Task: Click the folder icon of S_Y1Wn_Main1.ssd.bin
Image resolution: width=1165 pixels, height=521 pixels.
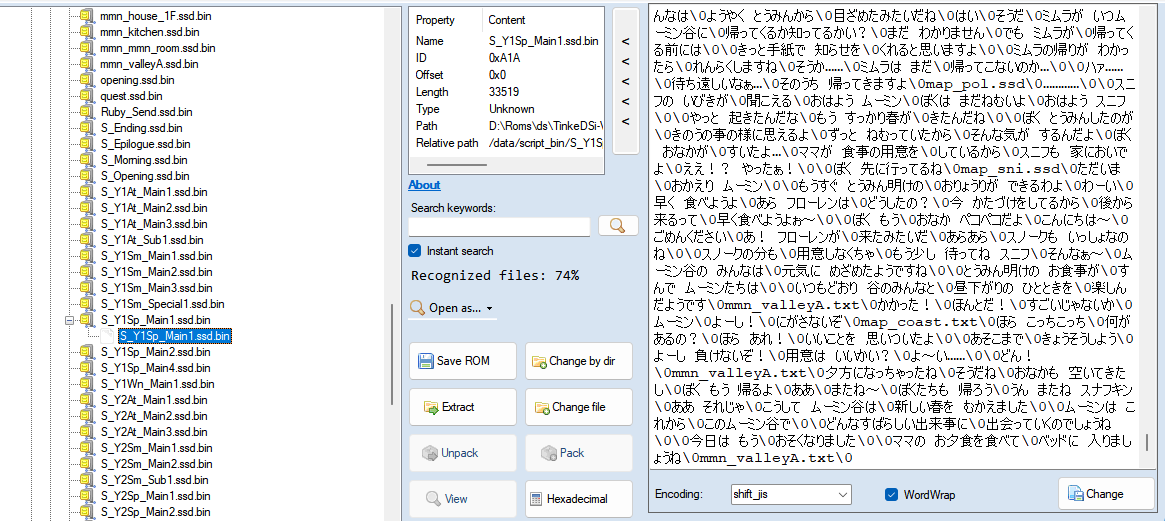Action: pos(87,384)
